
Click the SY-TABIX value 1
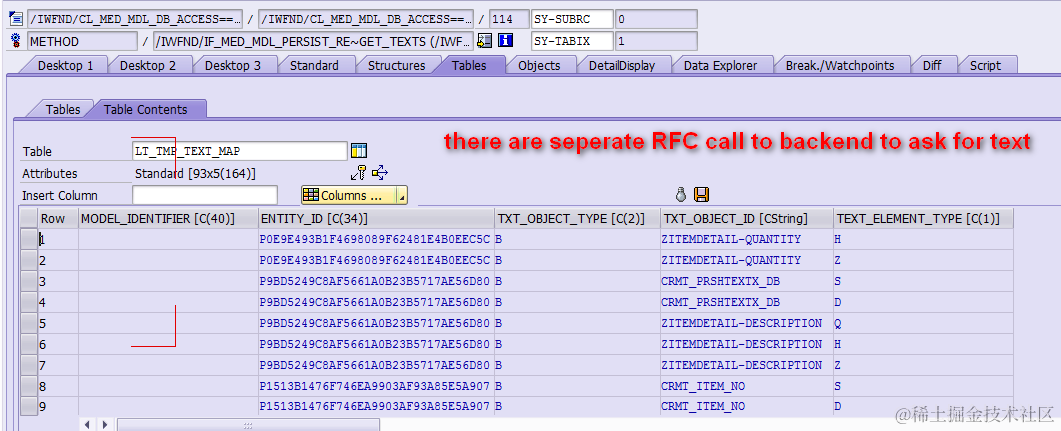coord(656,41)
